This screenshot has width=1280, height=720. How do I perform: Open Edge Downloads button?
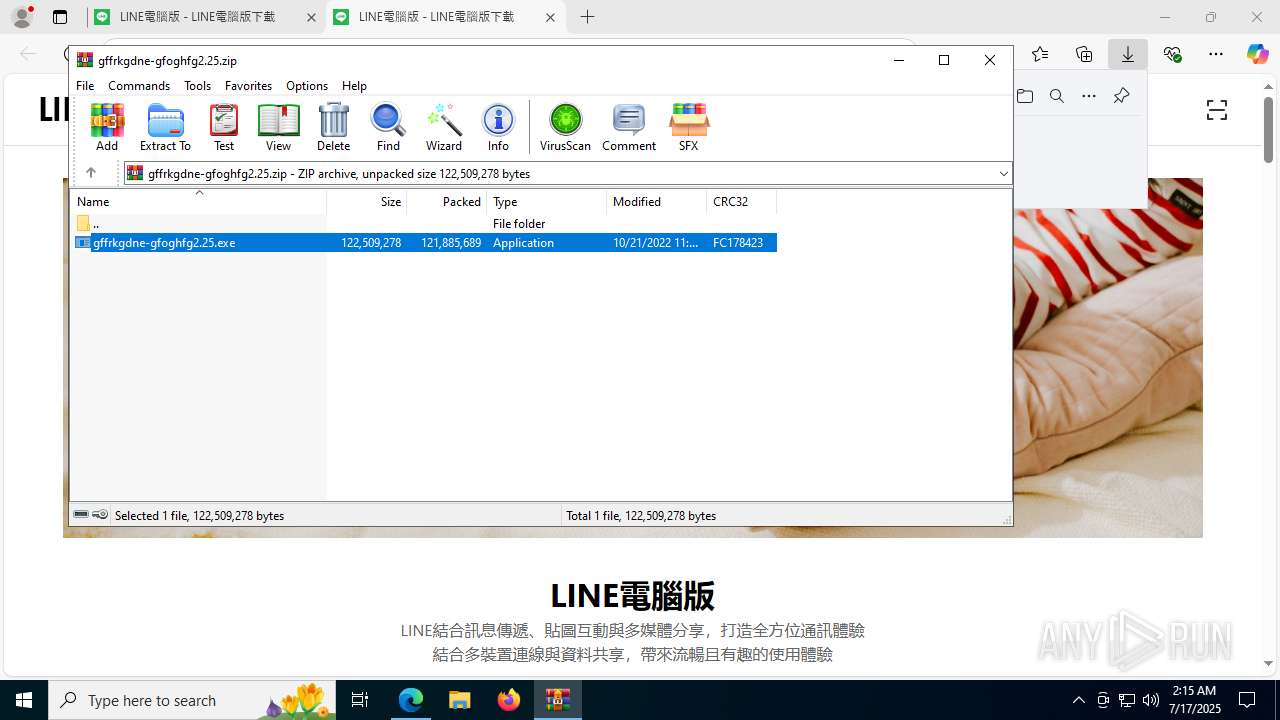click(1128, 54)
